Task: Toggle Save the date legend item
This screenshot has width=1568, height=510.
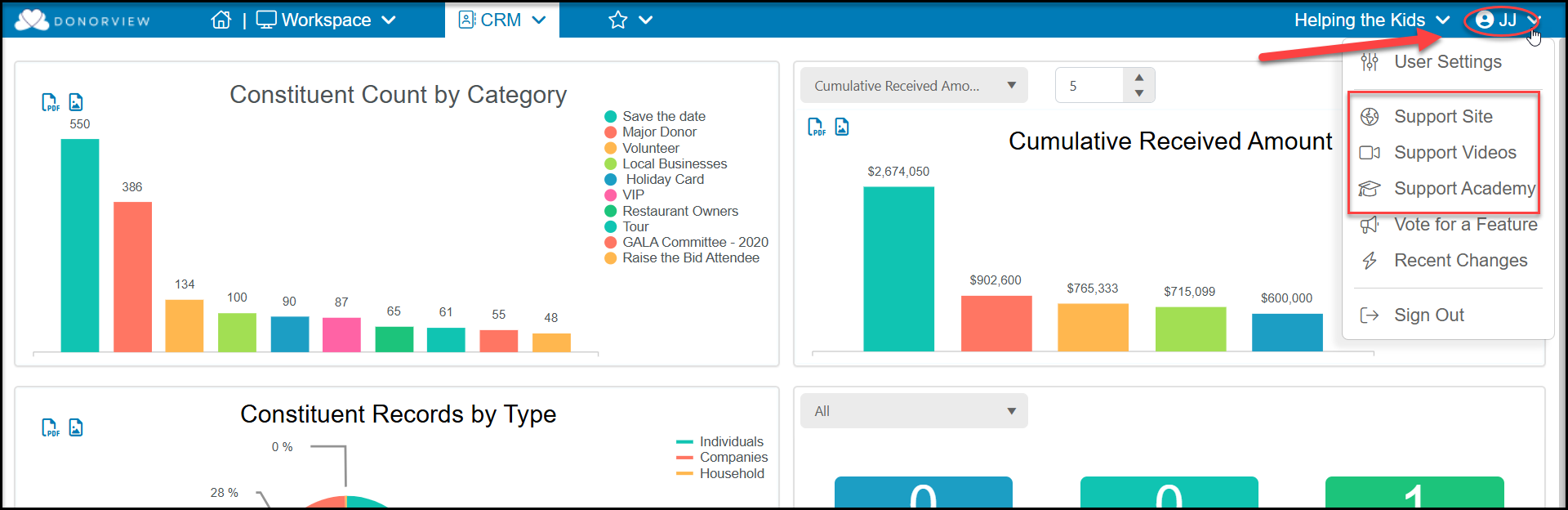Action: point(655,117)
